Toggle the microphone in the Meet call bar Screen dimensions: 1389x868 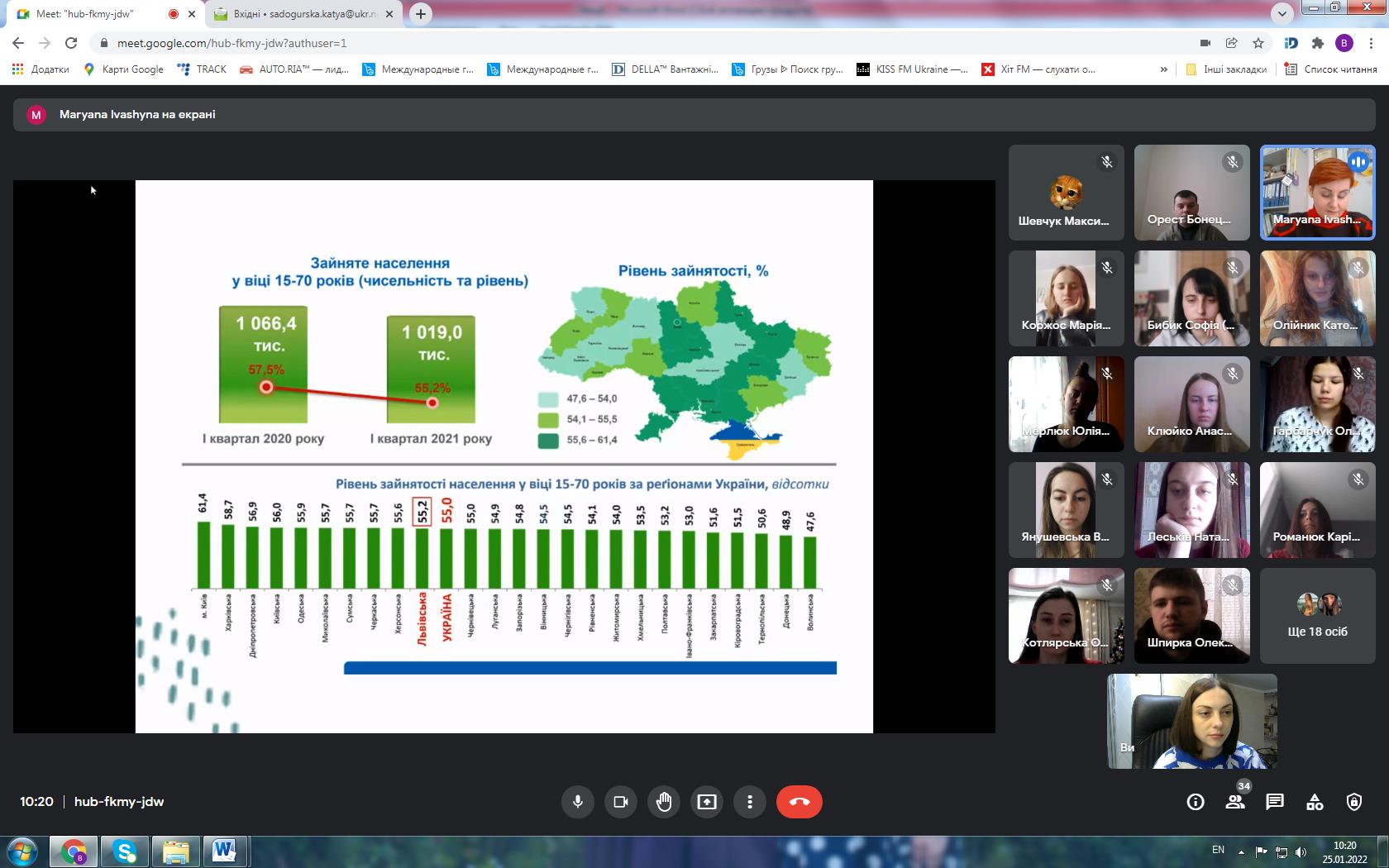578,802
